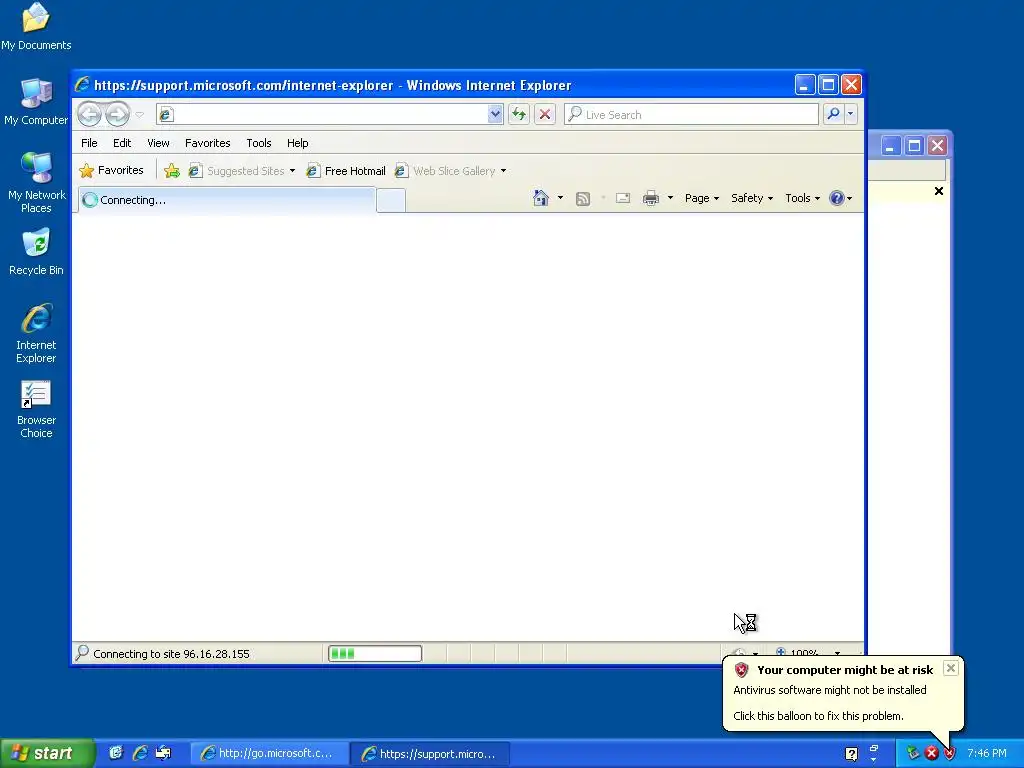Open a new blank tab

(x=391, y=200)
